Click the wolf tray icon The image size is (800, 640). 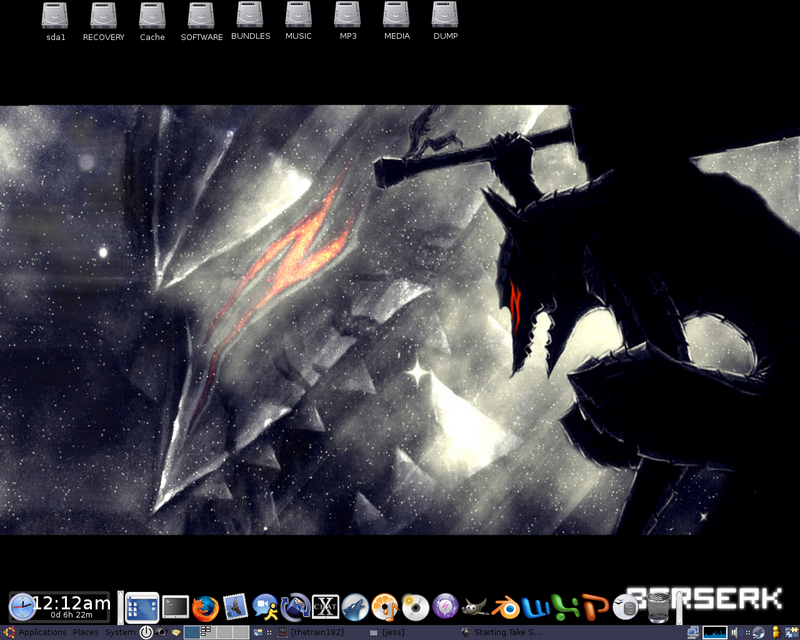758,633
